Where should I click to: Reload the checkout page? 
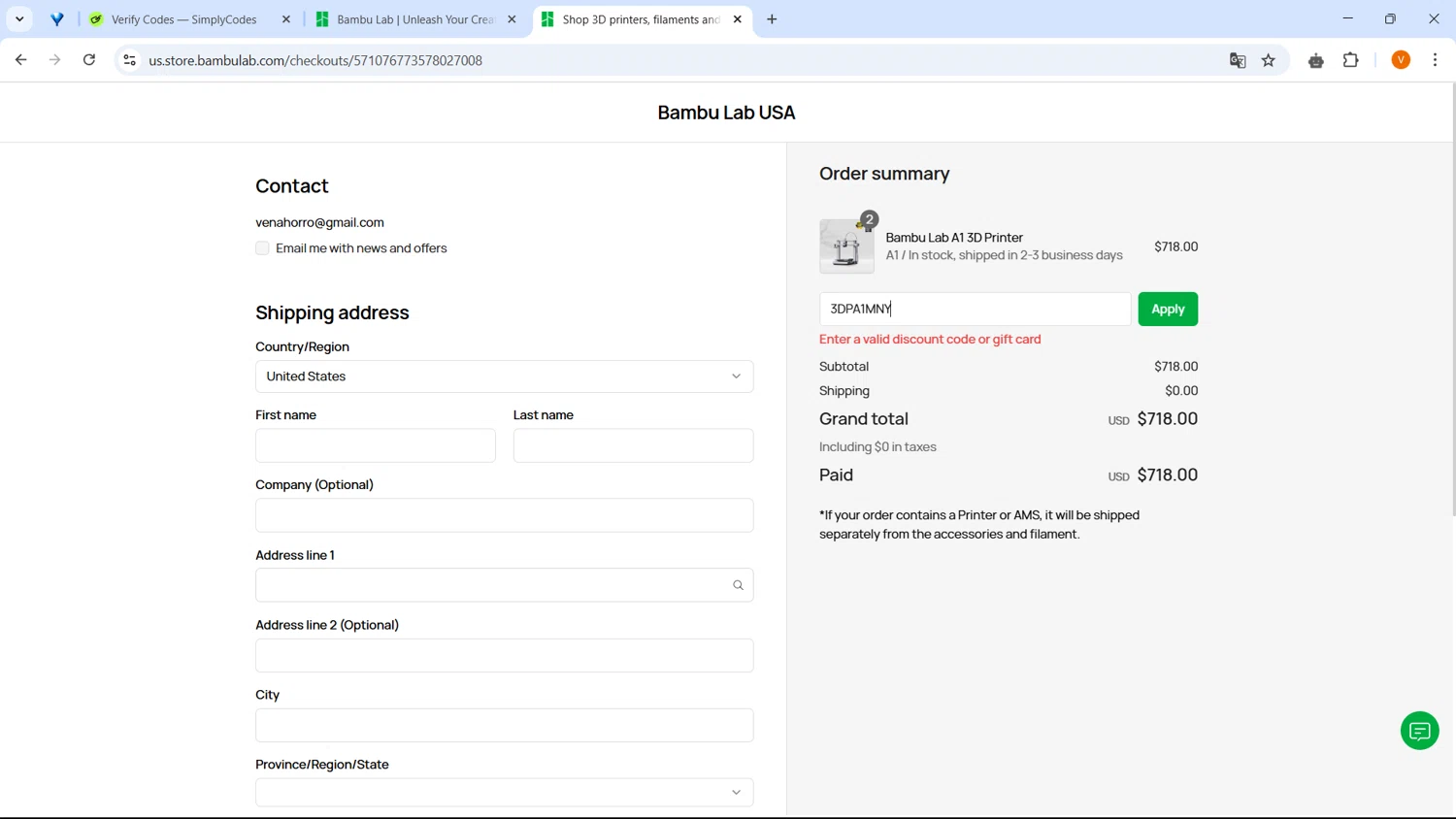[x=89, y=60]
